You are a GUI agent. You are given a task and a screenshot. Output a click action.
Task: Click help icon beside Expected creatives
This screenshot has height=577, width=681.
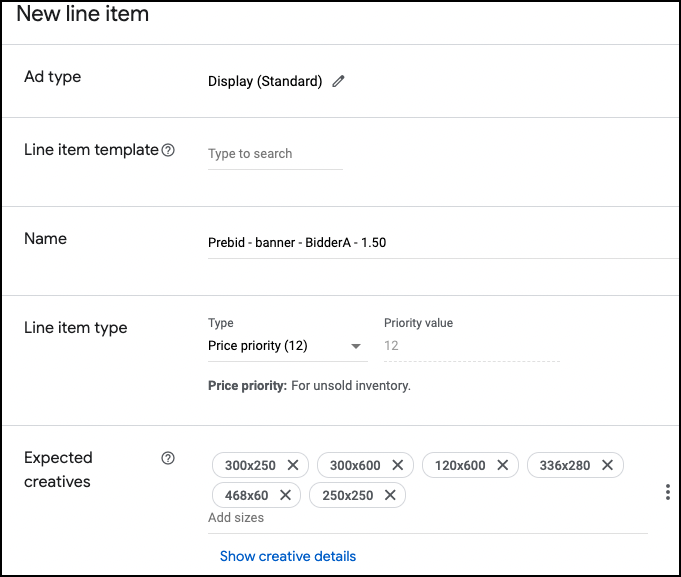click(x=168, y=458)
